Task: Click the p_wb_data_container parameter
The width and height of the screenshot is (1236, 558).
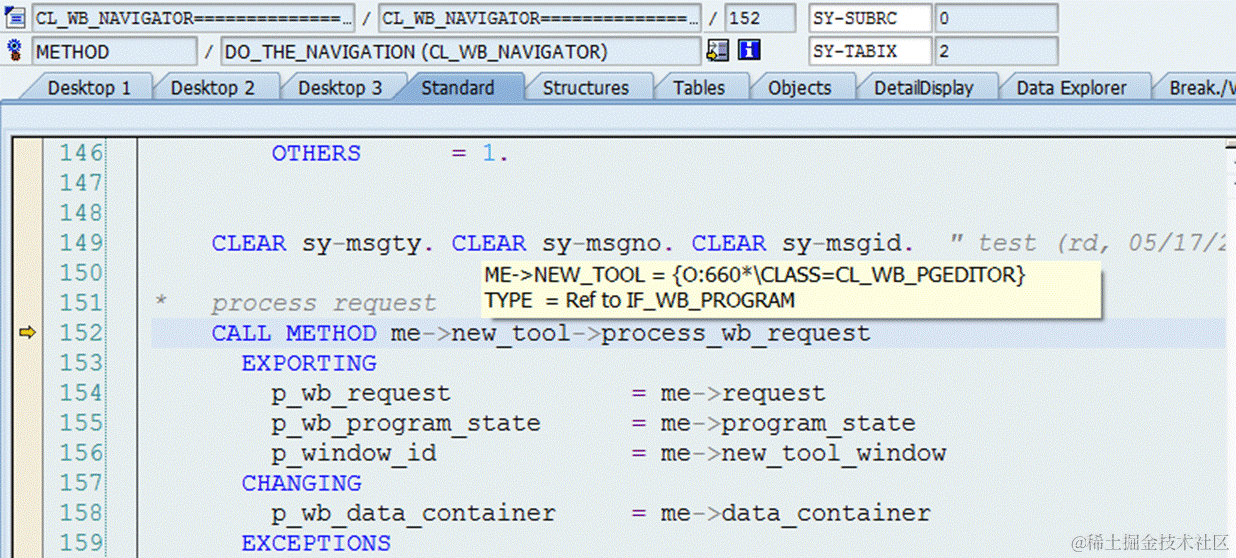Action: click(x=413, y=513)
